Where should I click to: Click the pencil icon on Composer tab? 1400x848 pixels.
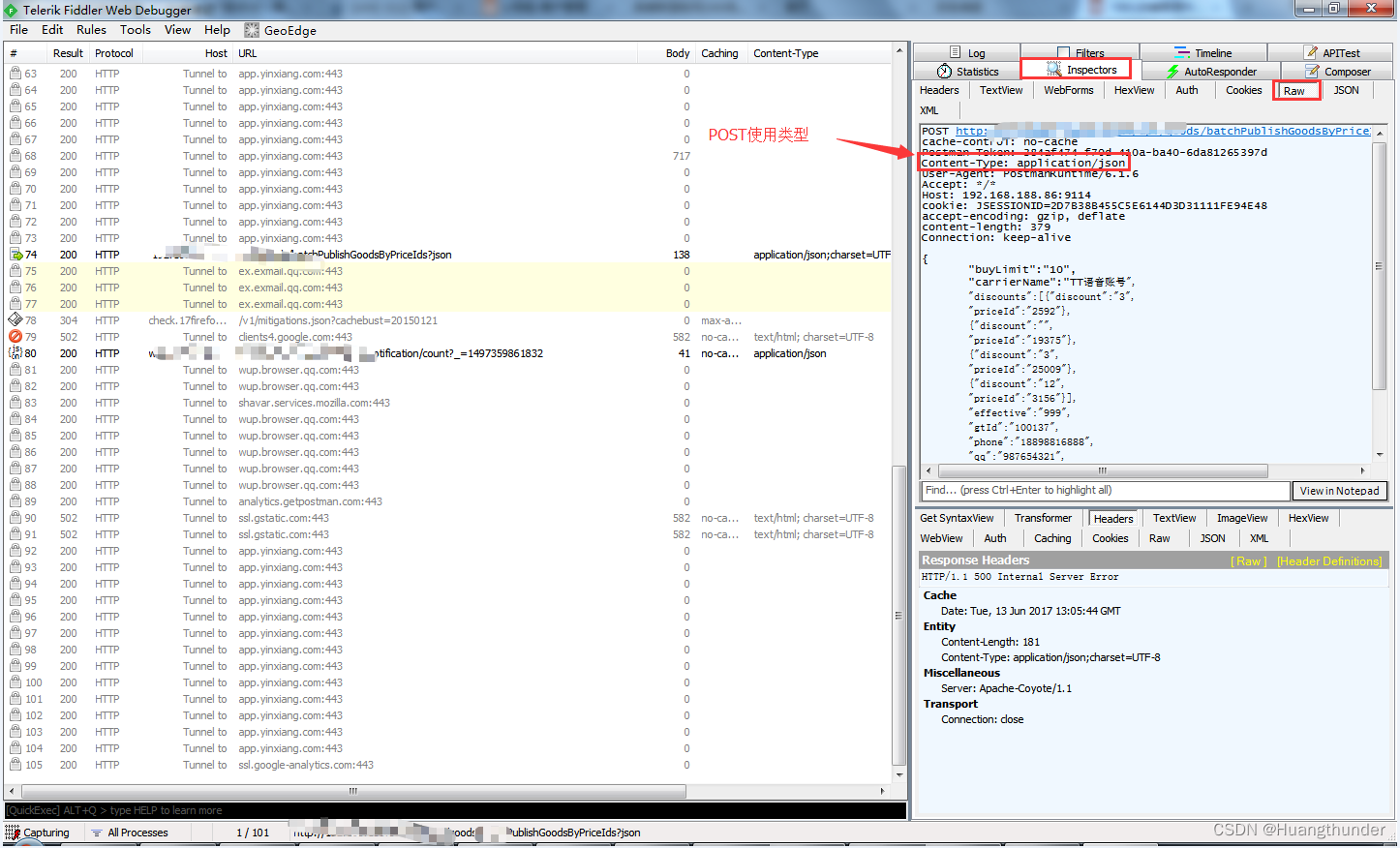(1312, 72)
